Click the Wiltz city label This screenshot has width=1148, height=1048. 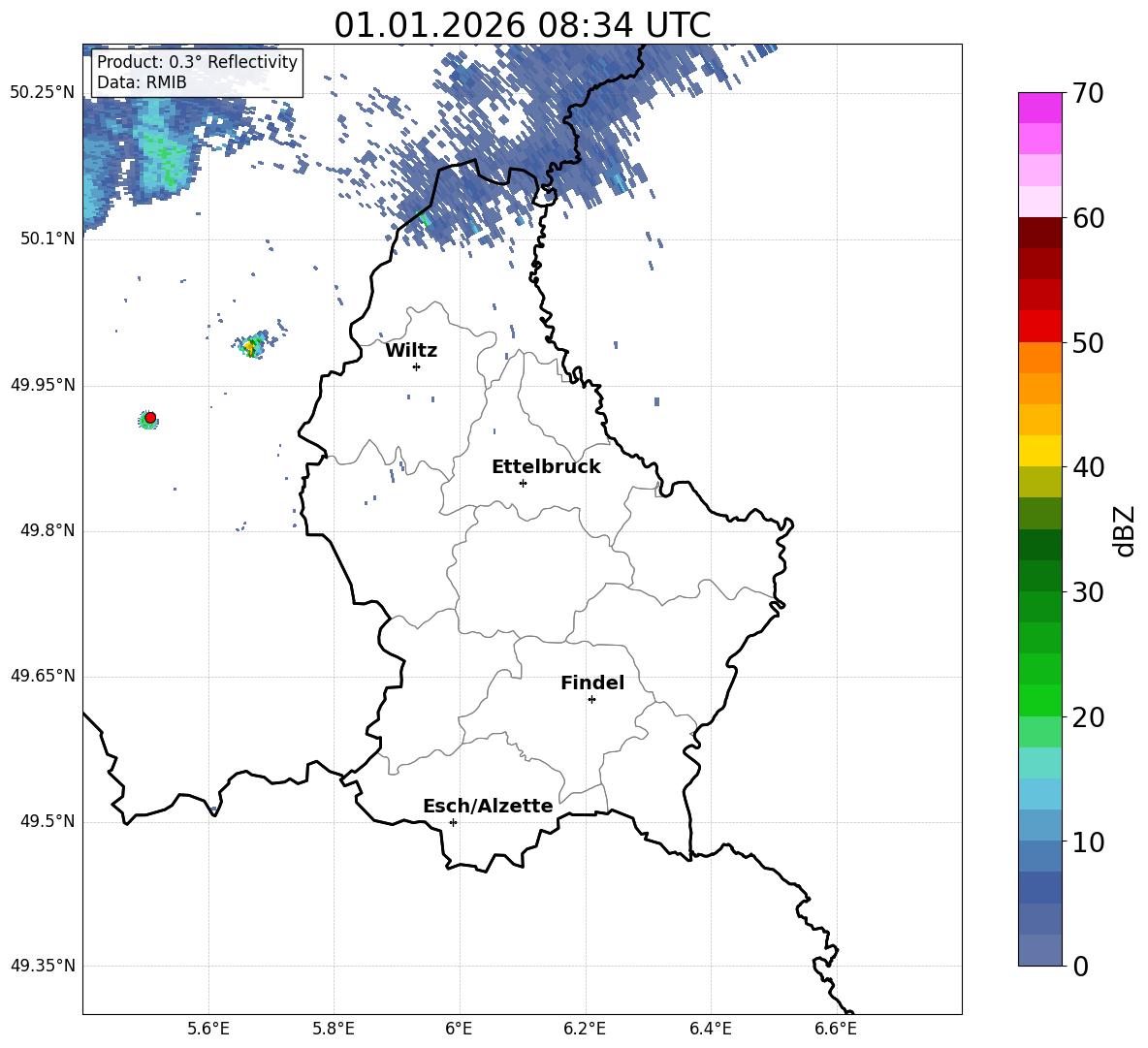point(411,351)
